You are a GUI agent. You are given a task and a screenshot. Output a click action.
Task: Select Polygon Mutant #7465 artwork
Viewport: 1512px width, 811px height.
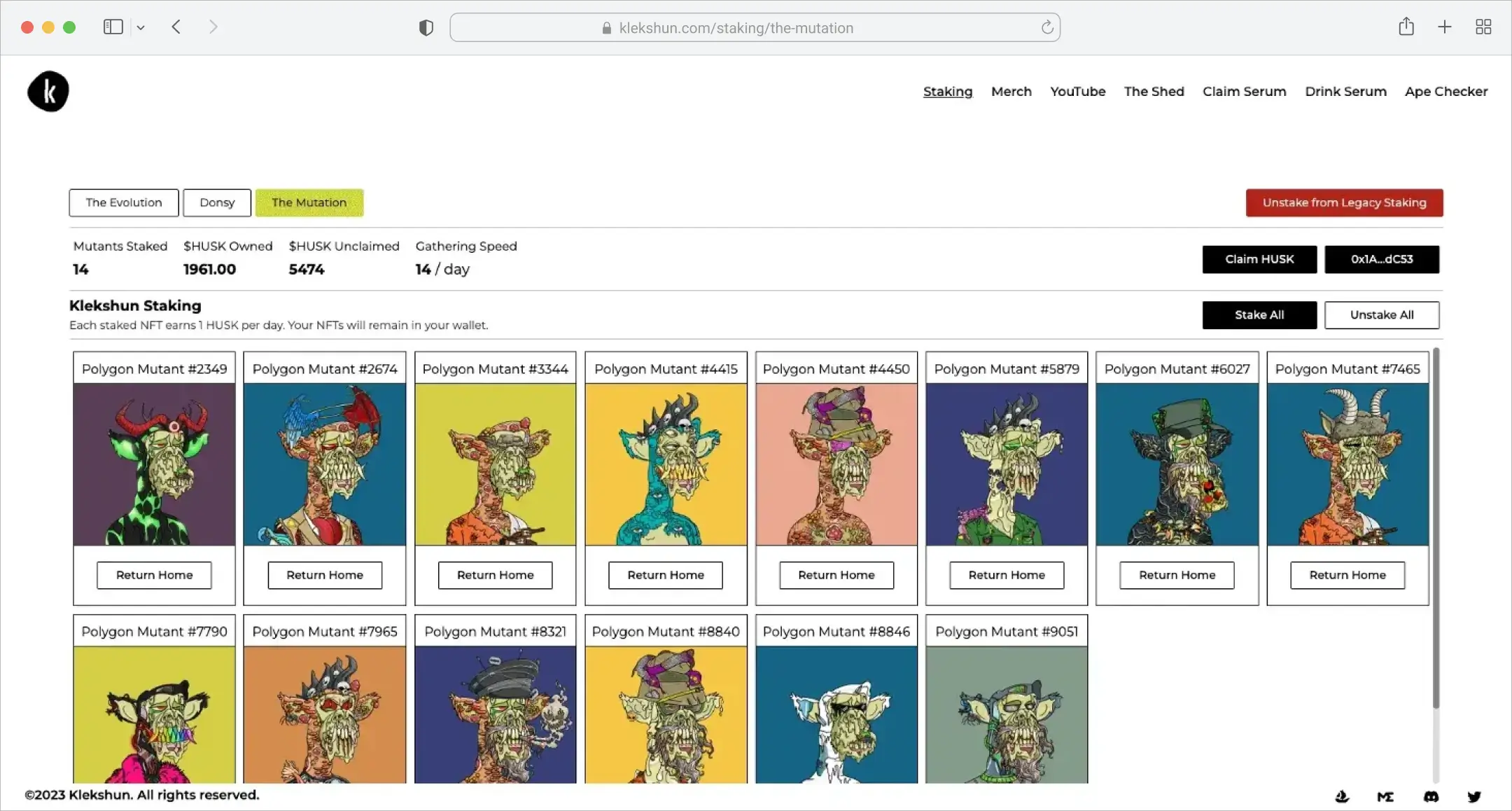1347,464
